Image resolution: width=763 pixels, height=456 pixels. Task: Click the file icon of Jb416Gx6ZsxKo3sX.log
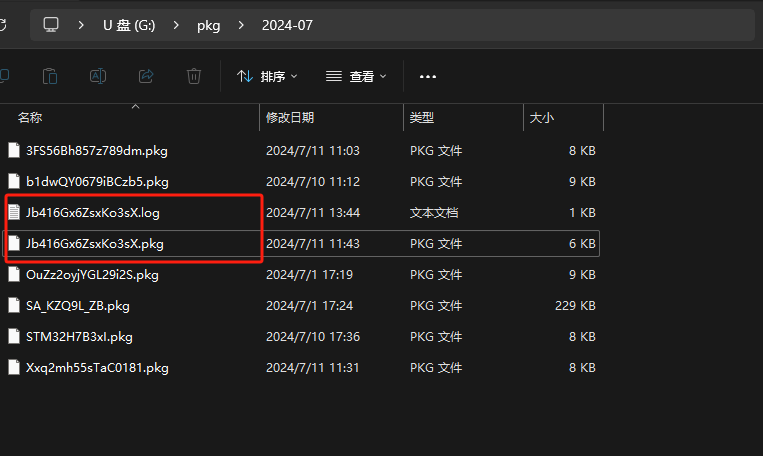(14, 212)
